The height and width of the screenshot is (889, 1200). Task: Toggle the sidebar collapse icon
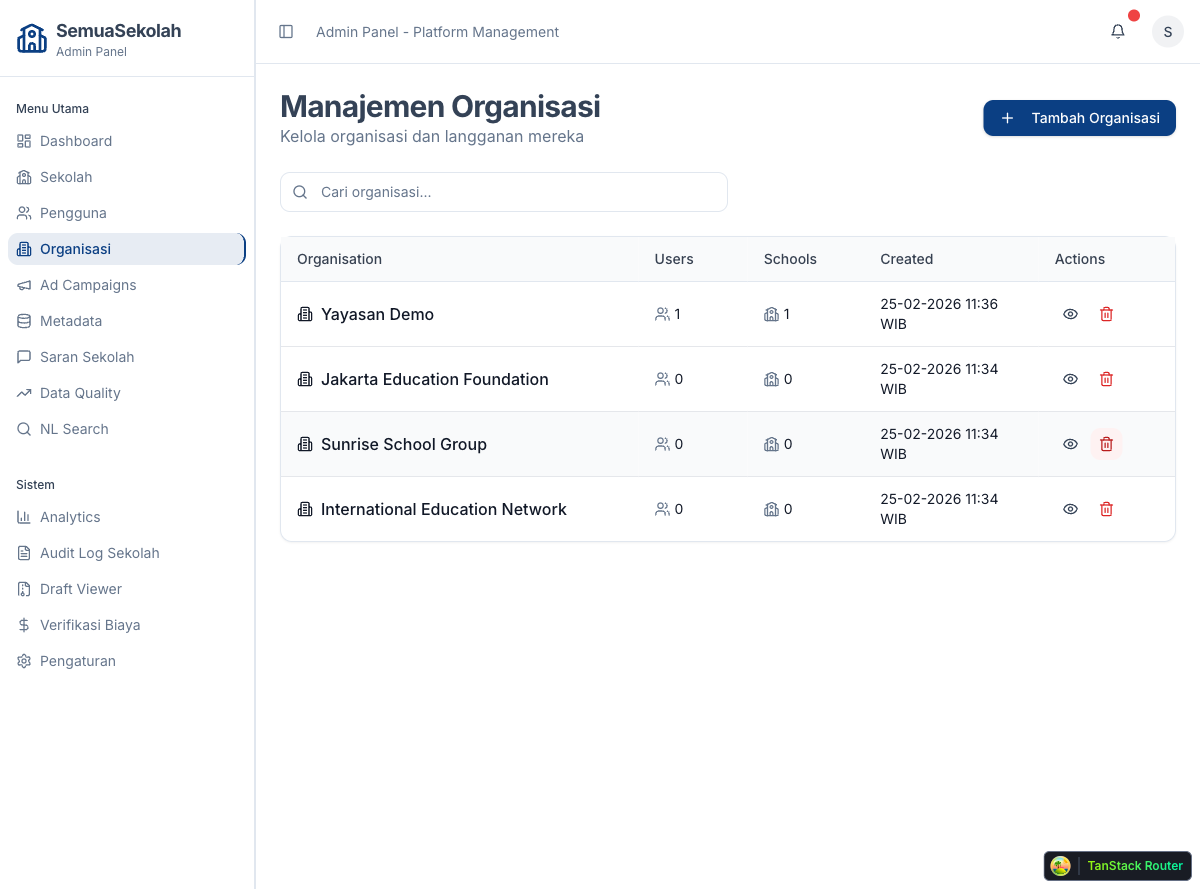click(x=286, y=31)
